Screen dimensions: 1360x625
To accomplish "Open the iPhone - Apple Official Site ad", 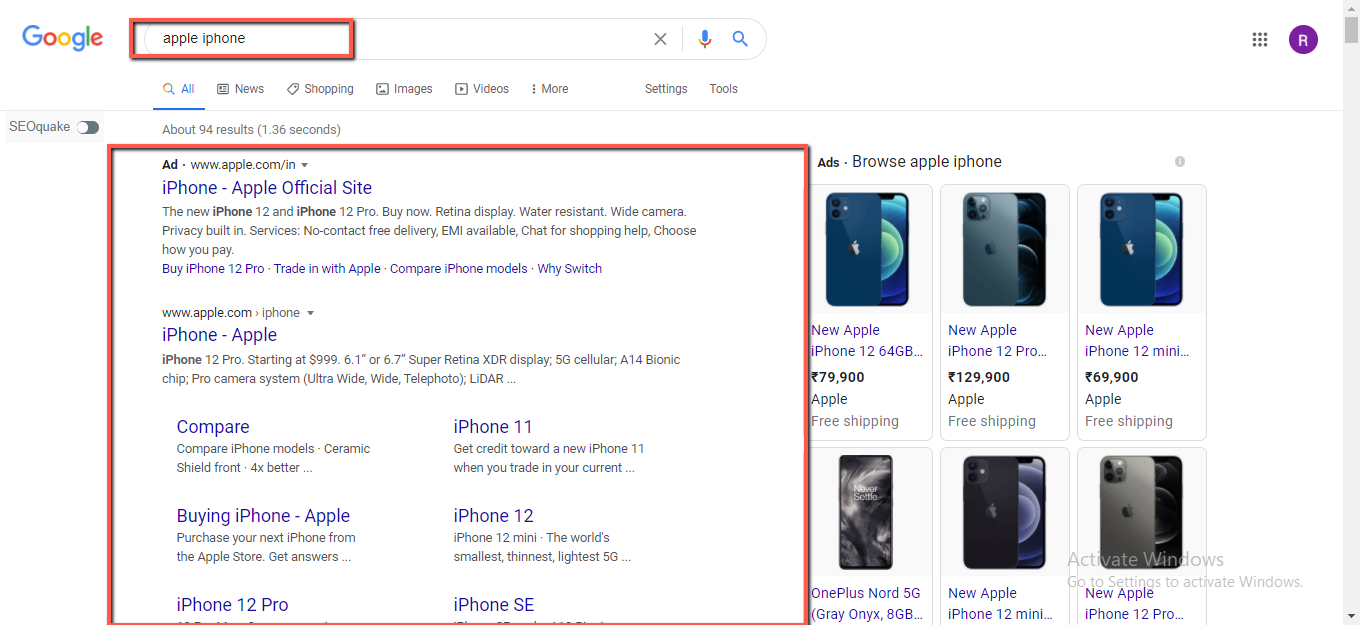I will tap(267, 188).
